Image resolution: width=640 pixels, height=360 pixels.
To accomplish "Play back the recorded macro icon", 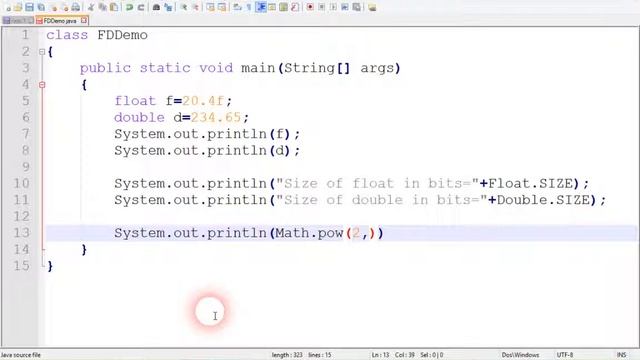I will 333,7.
